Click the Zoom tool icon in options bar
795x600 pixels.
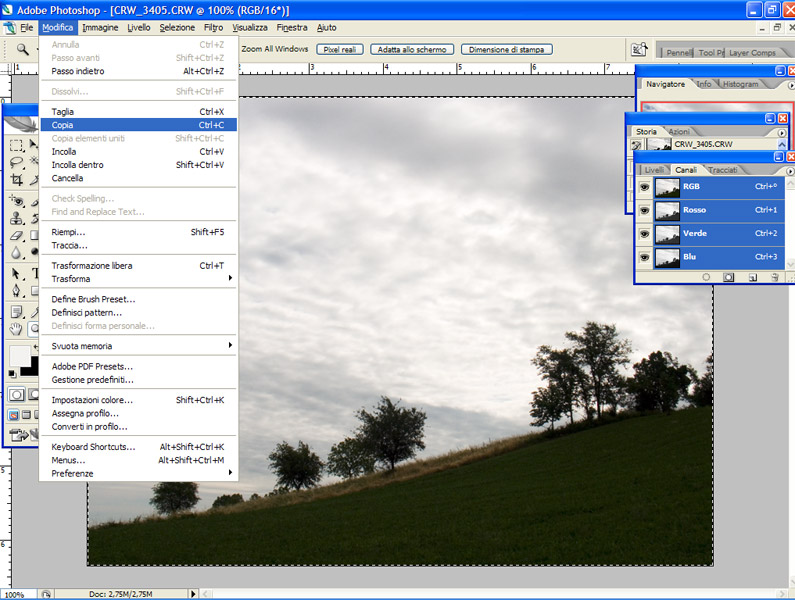tap(22, 49)
